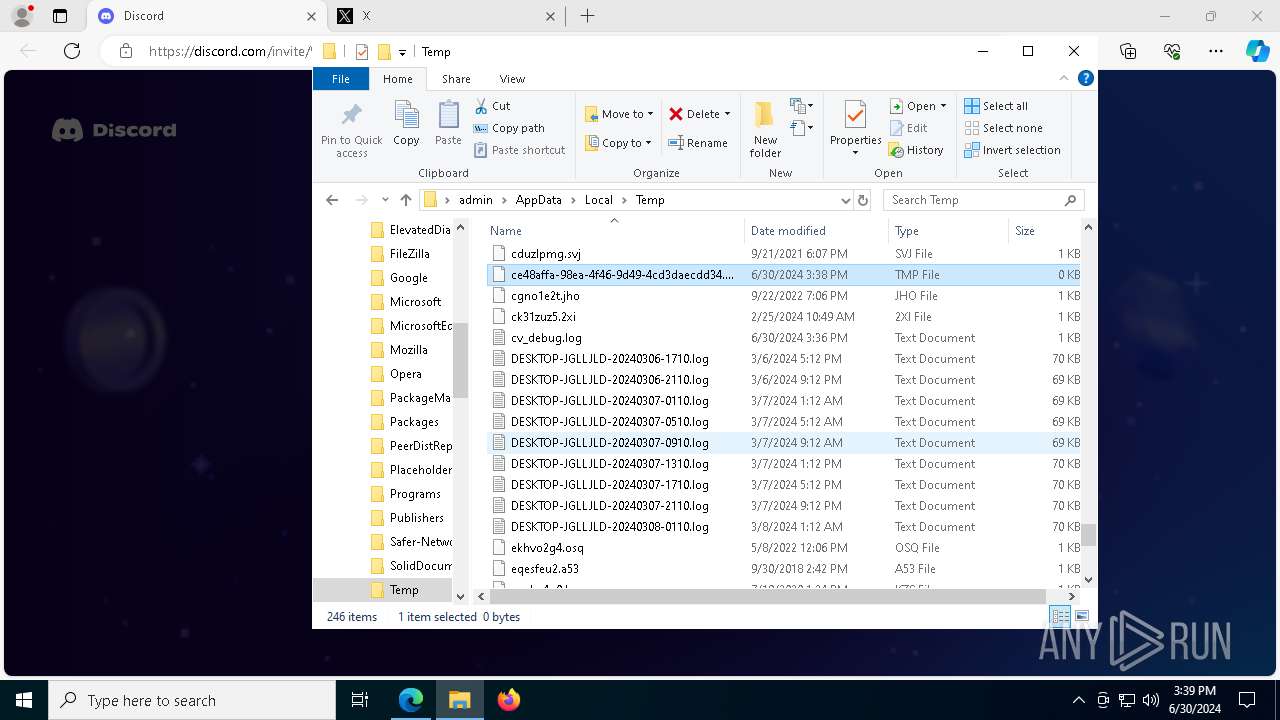Viewport: 1280px width, 720px height.
Task: Select Mozilla folder in tree
Action: click(x=408, y=350)
